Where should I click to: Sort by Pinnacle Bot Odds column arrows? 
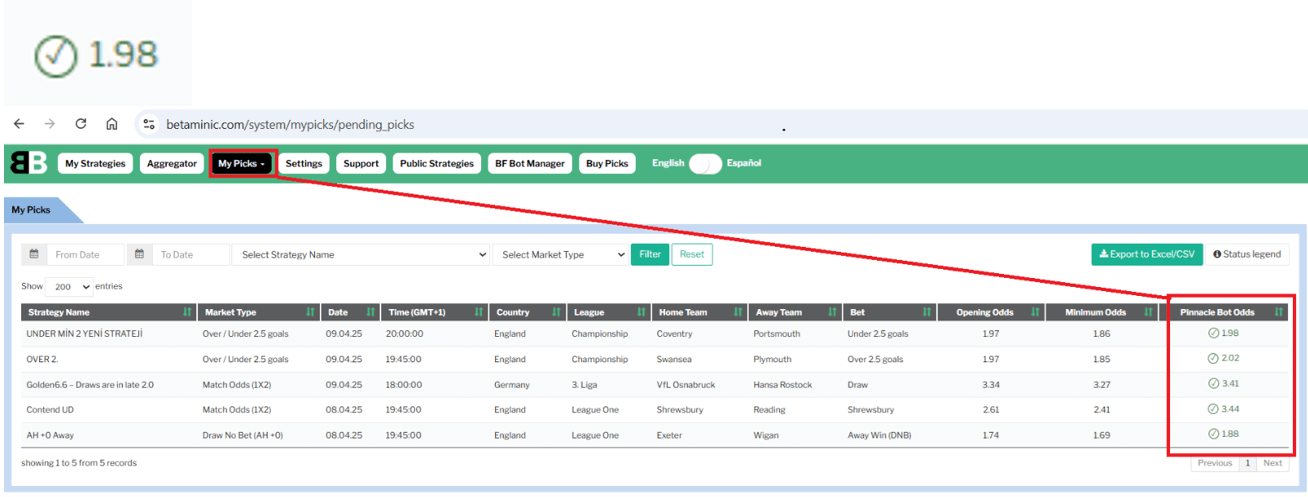point(1278,313)
